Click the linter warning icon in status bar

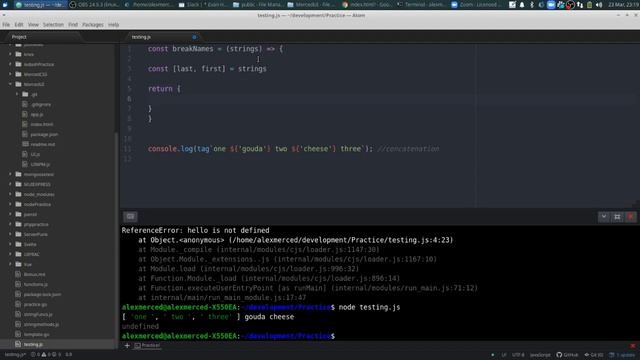[44, 355]
